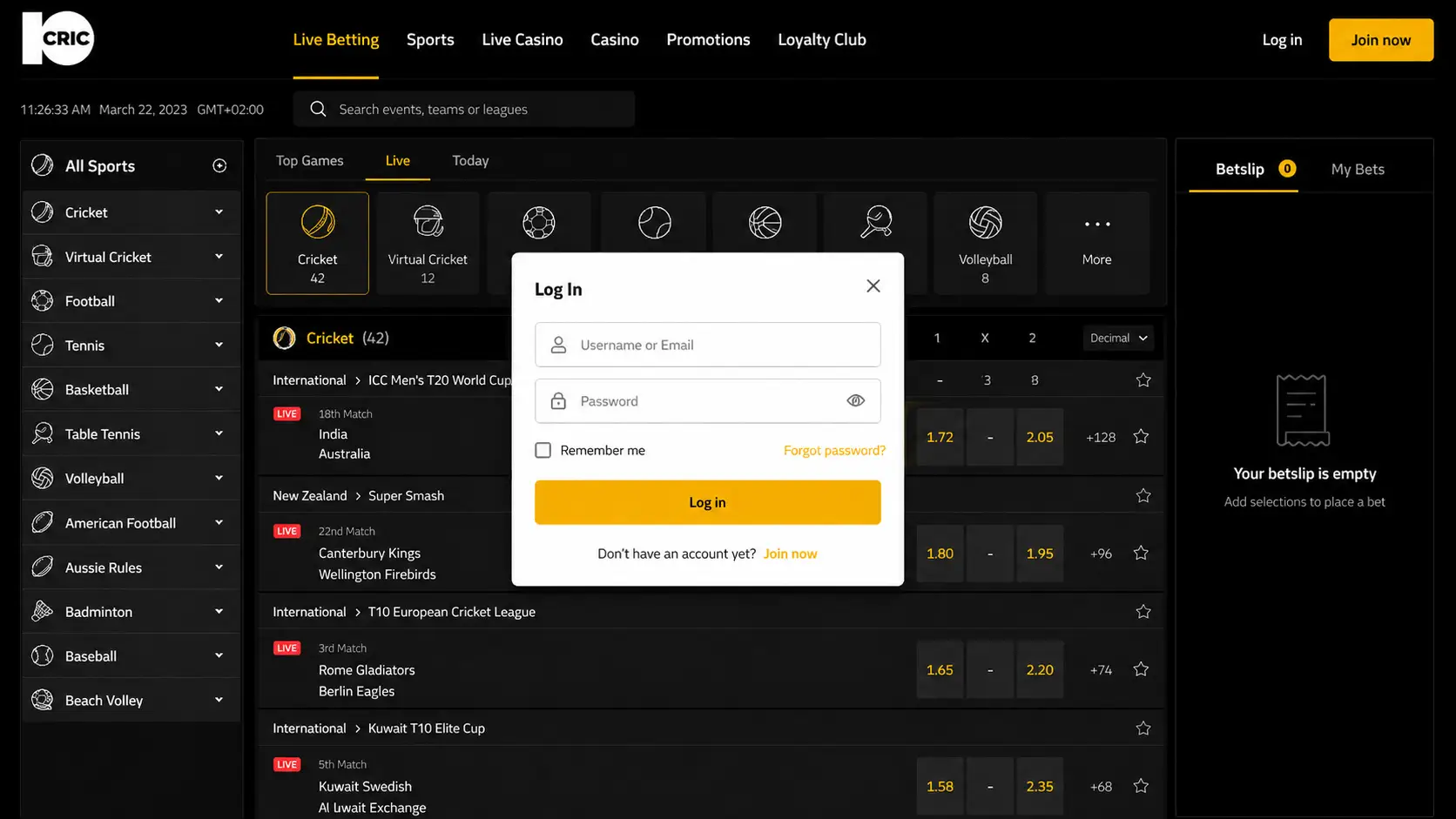Select the Cricket sport tile icon
Image resolution: width=1456 pixels, height=819 pixels.
pyautogui.click(x=318, y=222)
